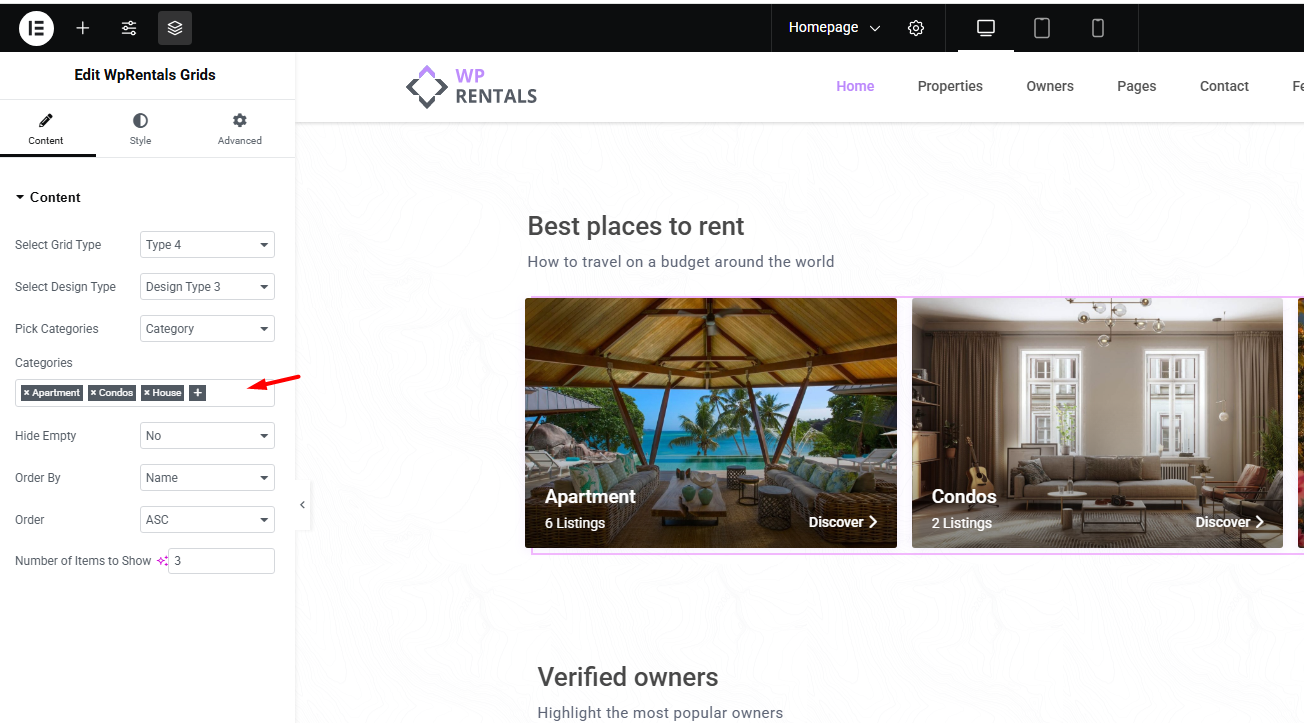Remove the House category tag
The image size is (1304, 723).
click(x=147, y=393)
